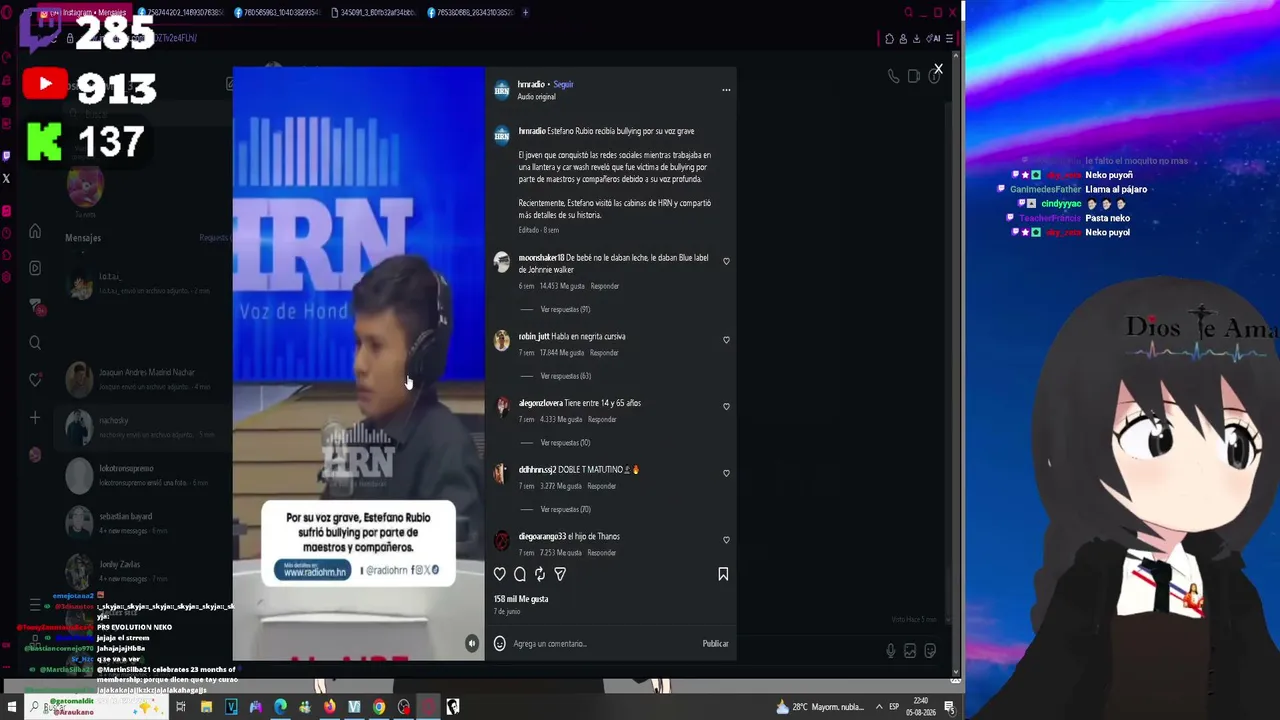The image size is (1280, 720).
Task: Like the post with the heart icon
Action: [500, 574]
